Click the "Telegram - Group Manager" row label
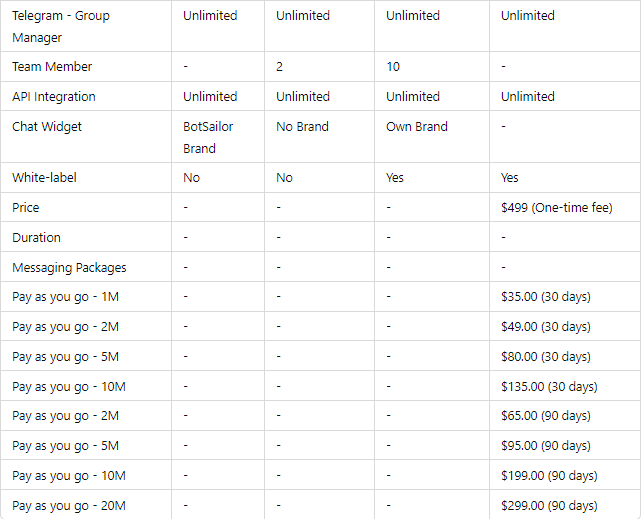This screenshot has width=641, height=519. [x=61, y=27]
